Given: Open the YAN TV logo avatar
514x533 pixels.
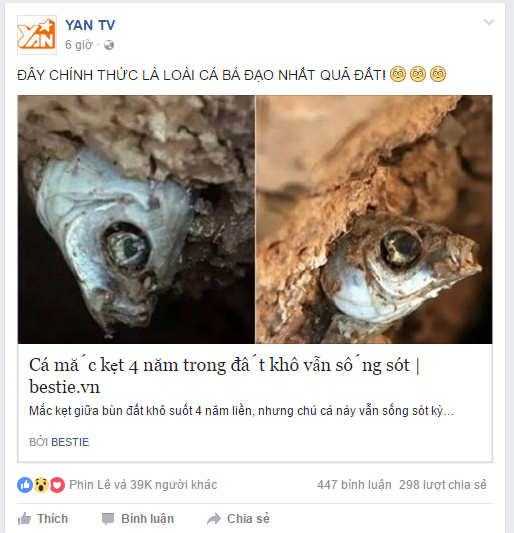Looking at the screenshot, I should click(37, 35).
